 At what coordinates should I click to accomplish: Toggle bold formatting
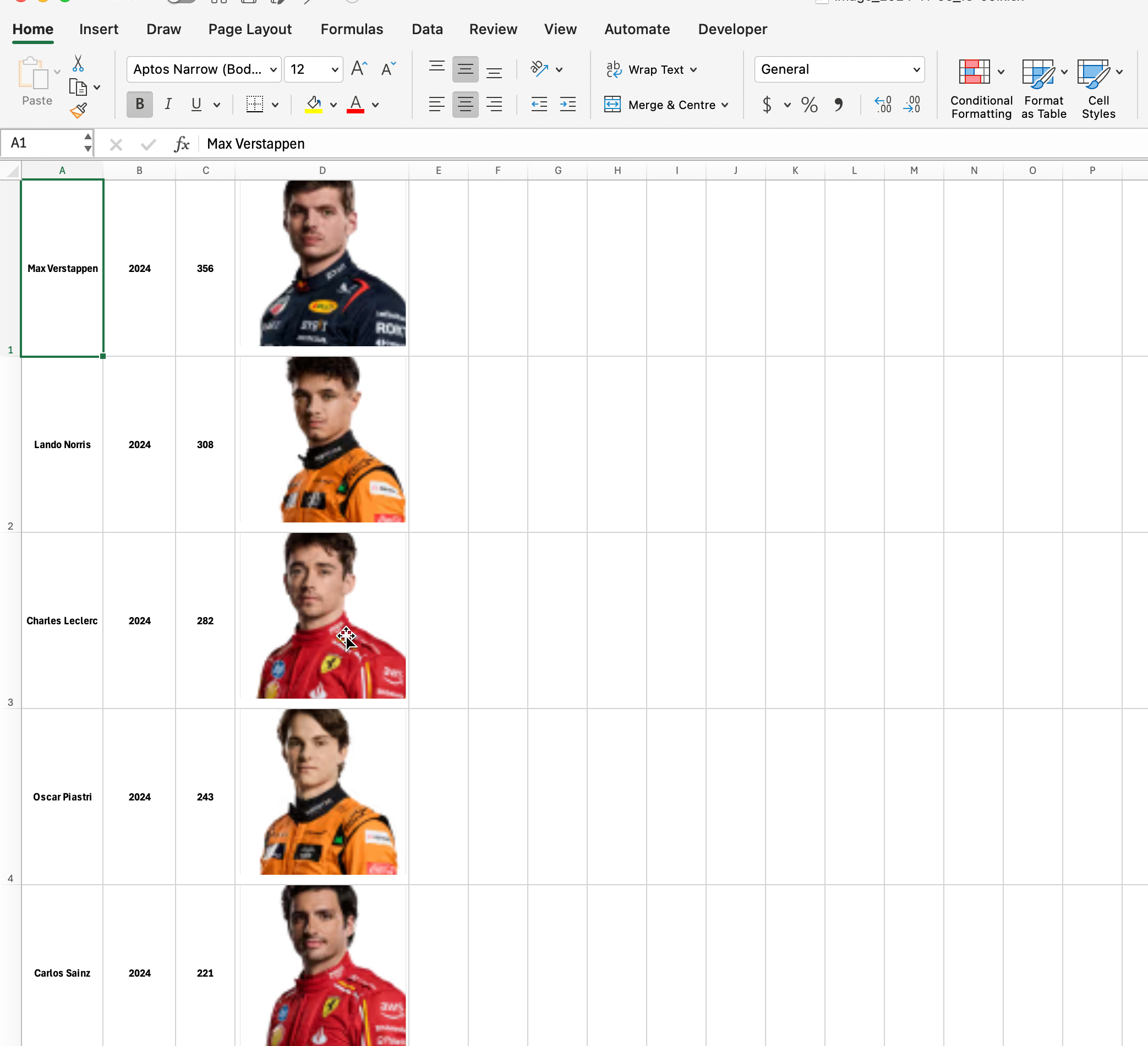139,104
